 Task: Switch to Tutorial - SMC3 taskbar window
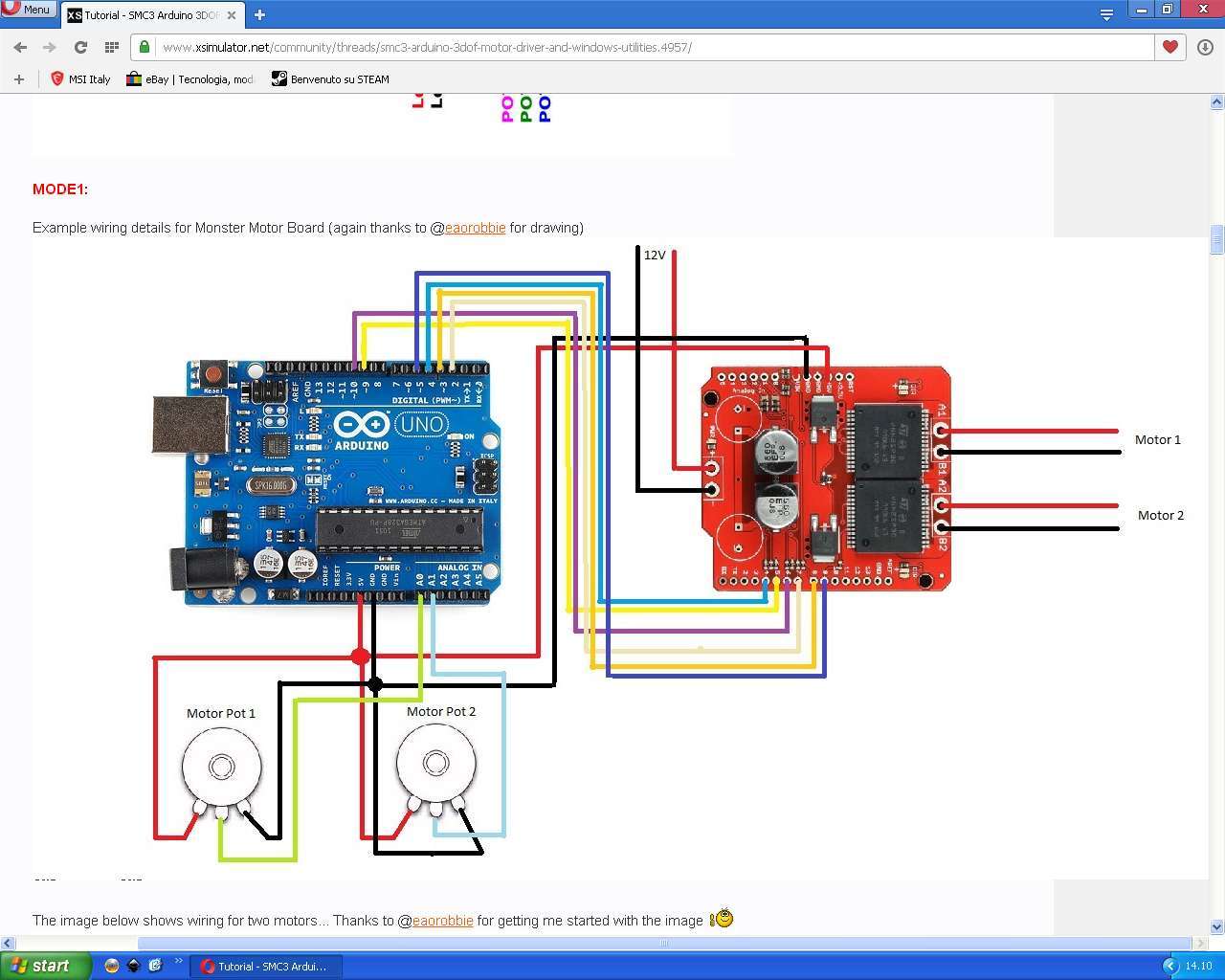(265, 967)
